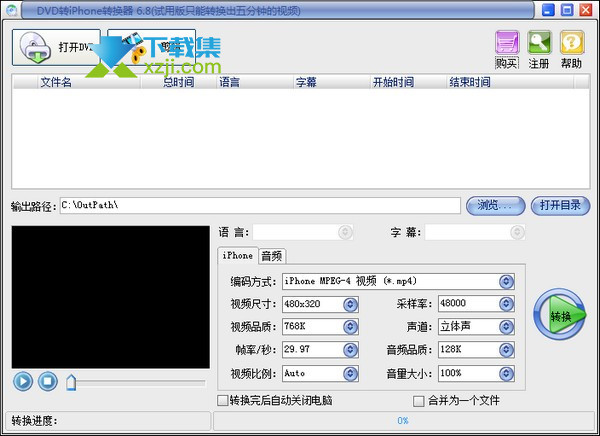Click the 语言 column header

pyautogui.click(x=255, y=82)
